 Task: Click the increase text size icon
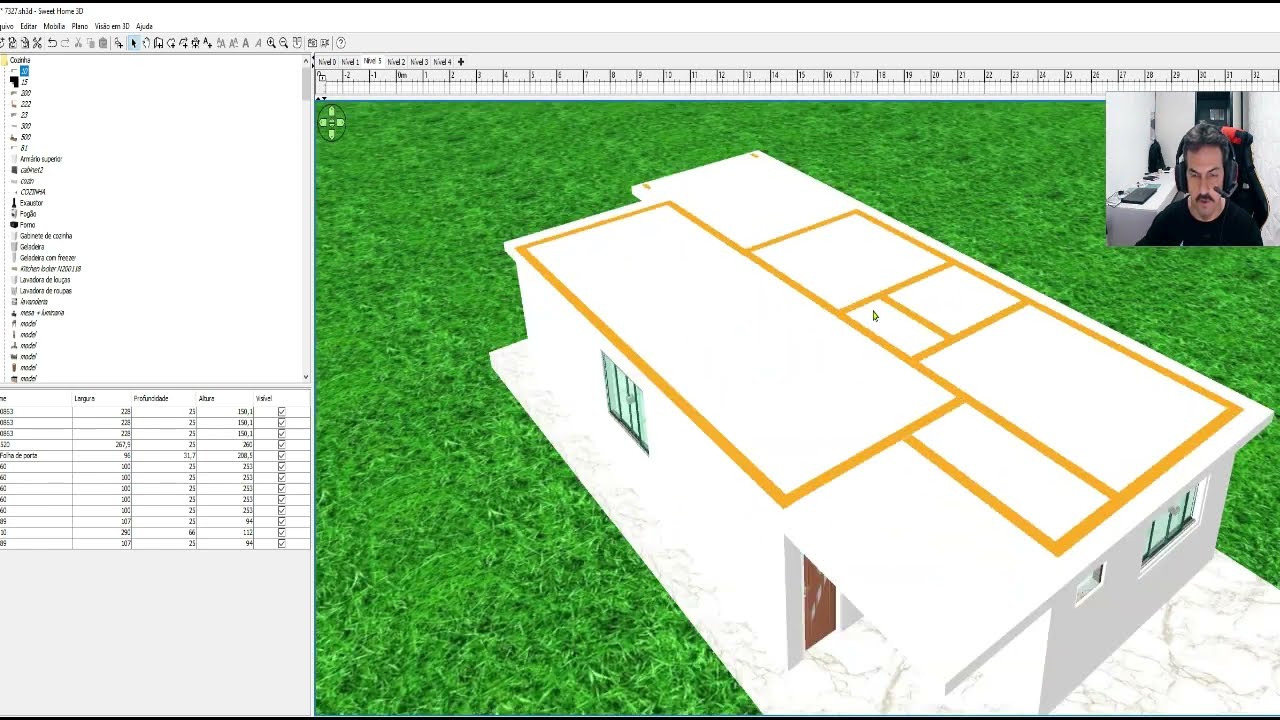coord(220,43)
